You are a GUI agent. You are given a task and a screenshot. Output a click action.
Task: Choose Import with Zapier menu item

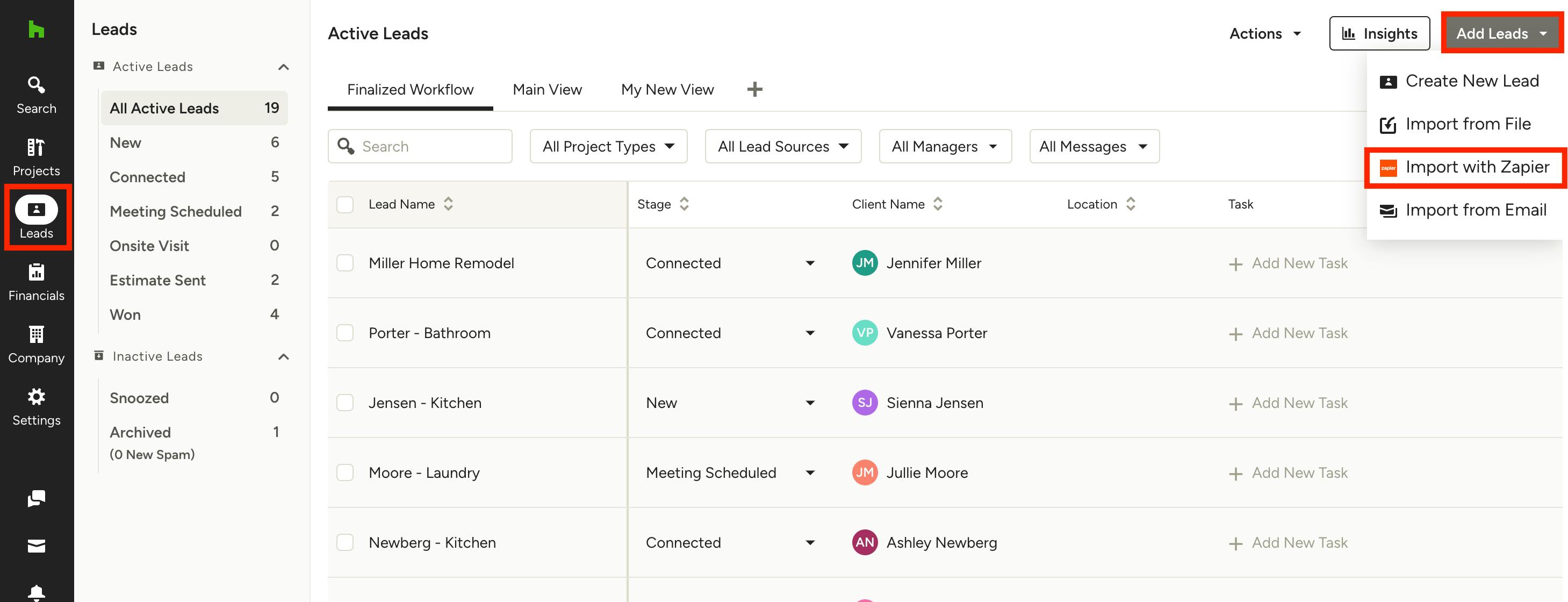click(x=1476, y=167)
